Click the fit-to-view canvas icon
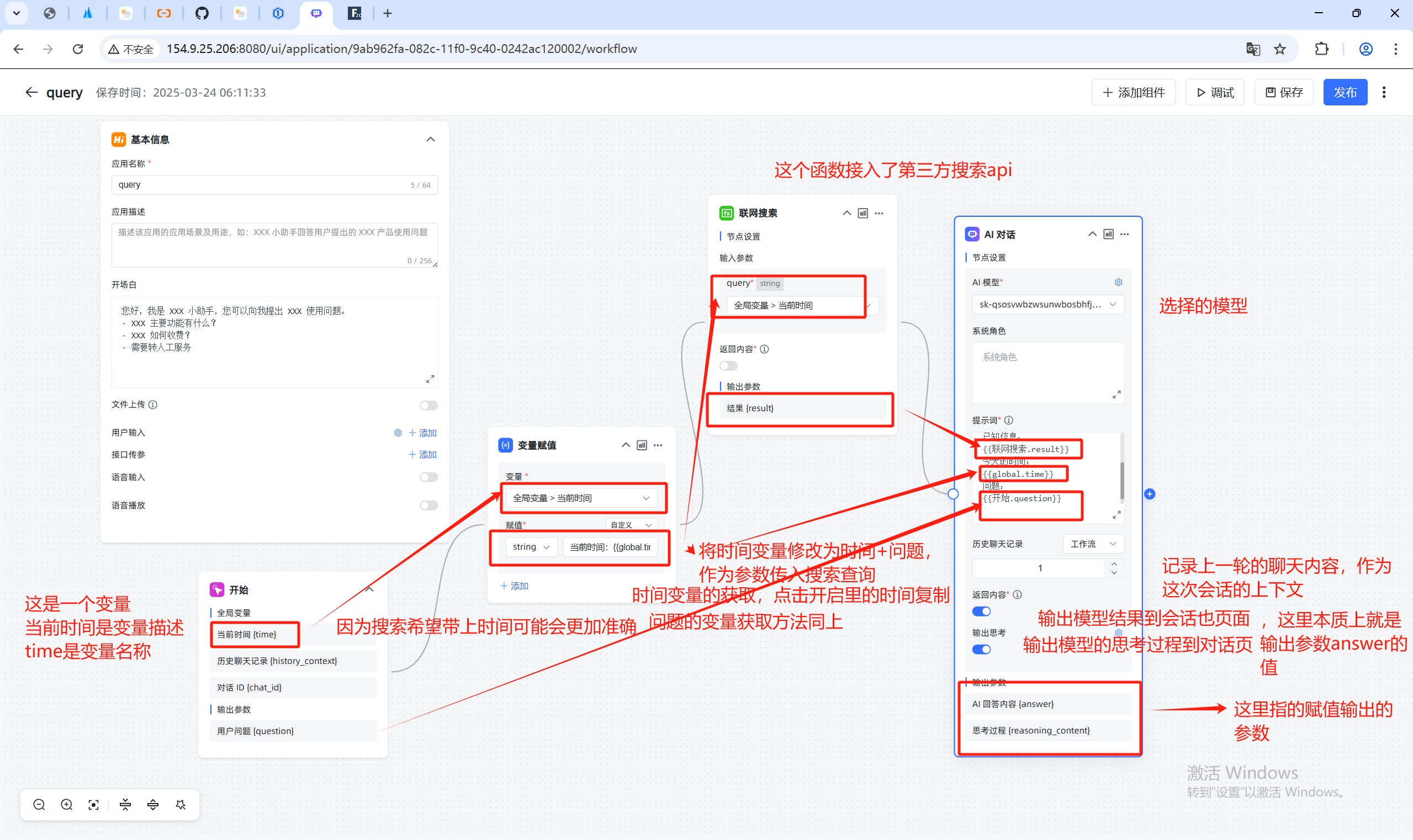This screenshot has width=1413, height=840. coord(93,804)
